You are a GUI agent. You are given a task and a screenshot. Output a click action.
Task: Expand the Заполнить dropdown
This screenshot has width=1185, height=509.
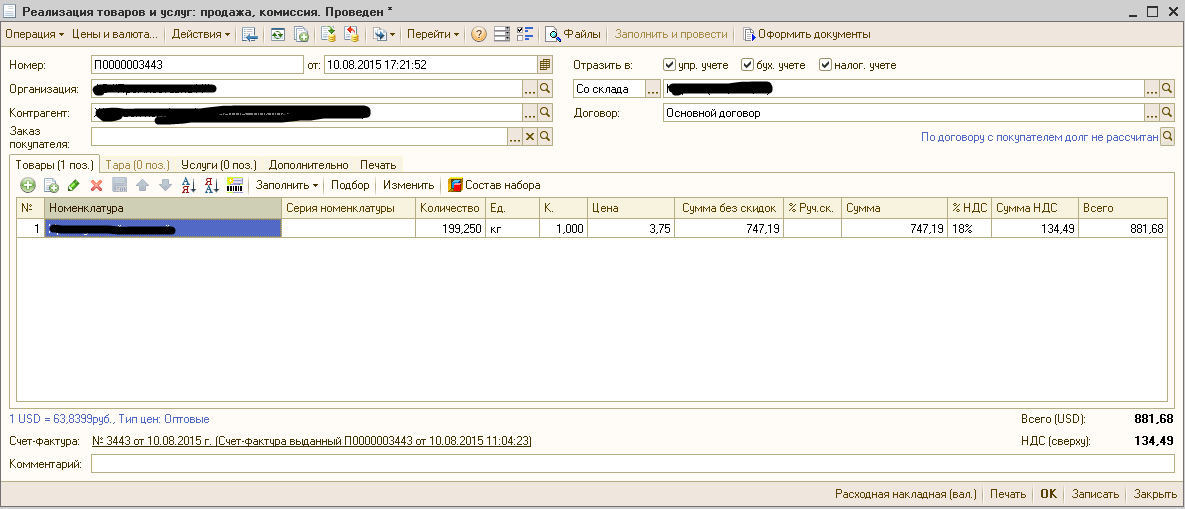(x=287, y=185)
